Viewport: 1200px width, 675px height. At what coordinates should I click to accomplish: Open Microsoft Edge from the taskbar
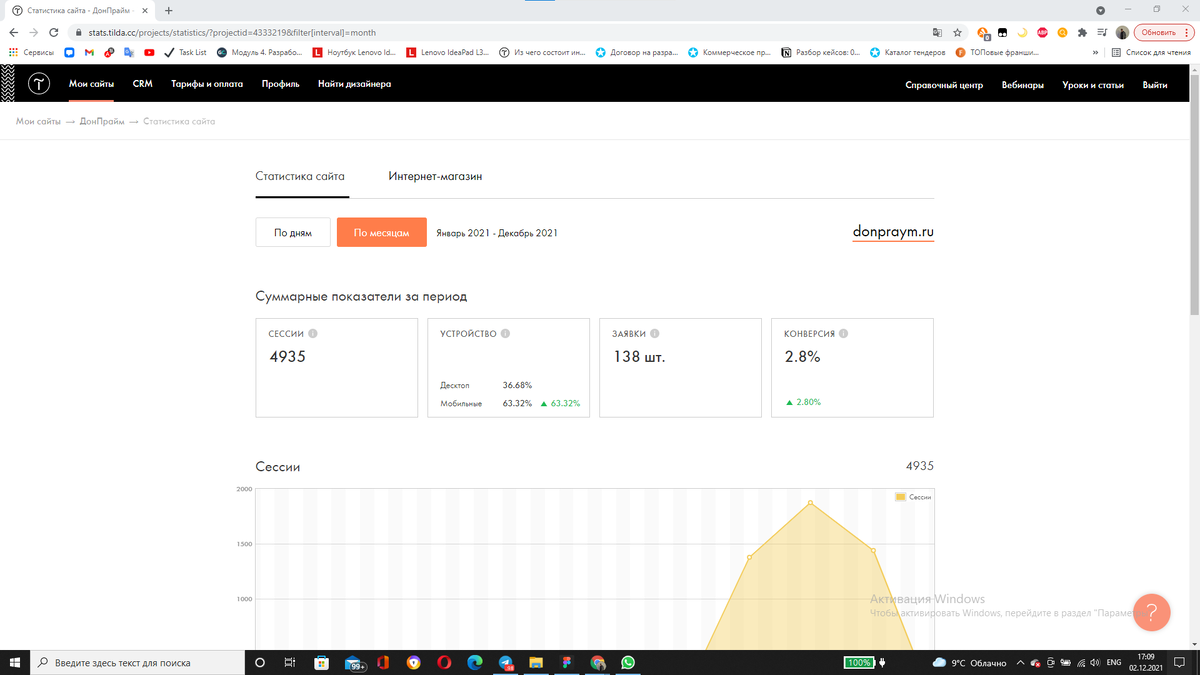(x=475, y=662)
